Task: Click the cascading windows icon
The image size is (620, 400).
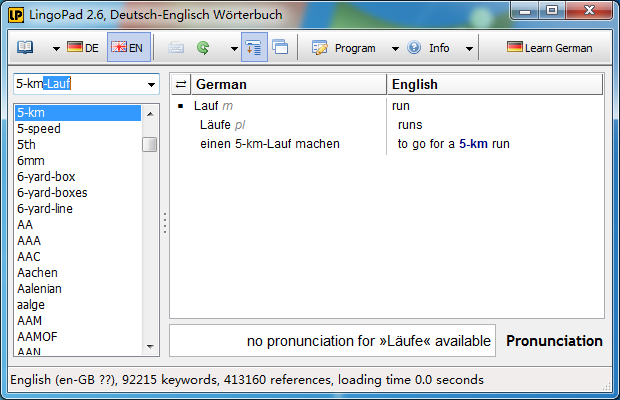Action: point(280,48)
